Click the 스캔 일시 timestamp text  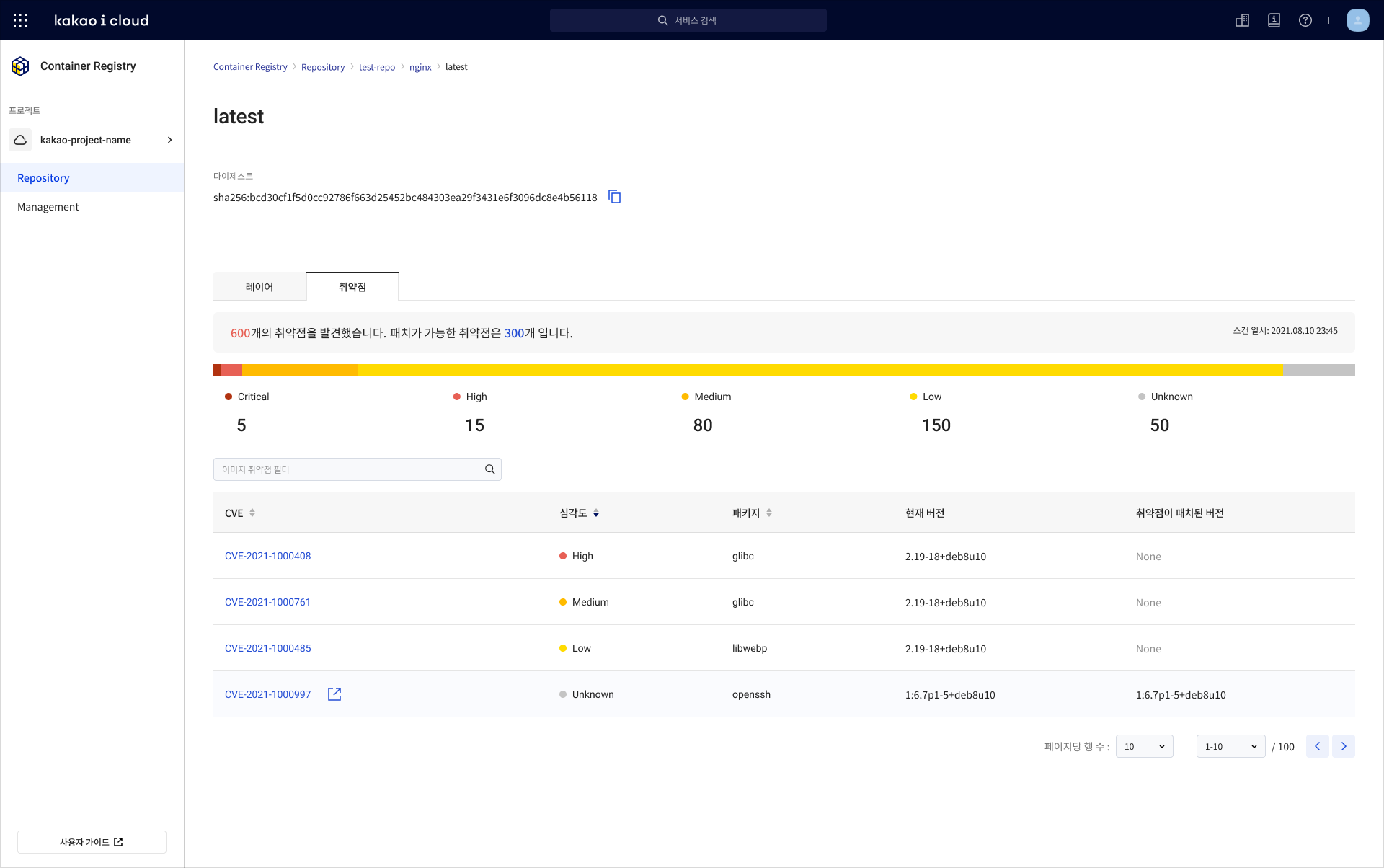point(1285,331)
